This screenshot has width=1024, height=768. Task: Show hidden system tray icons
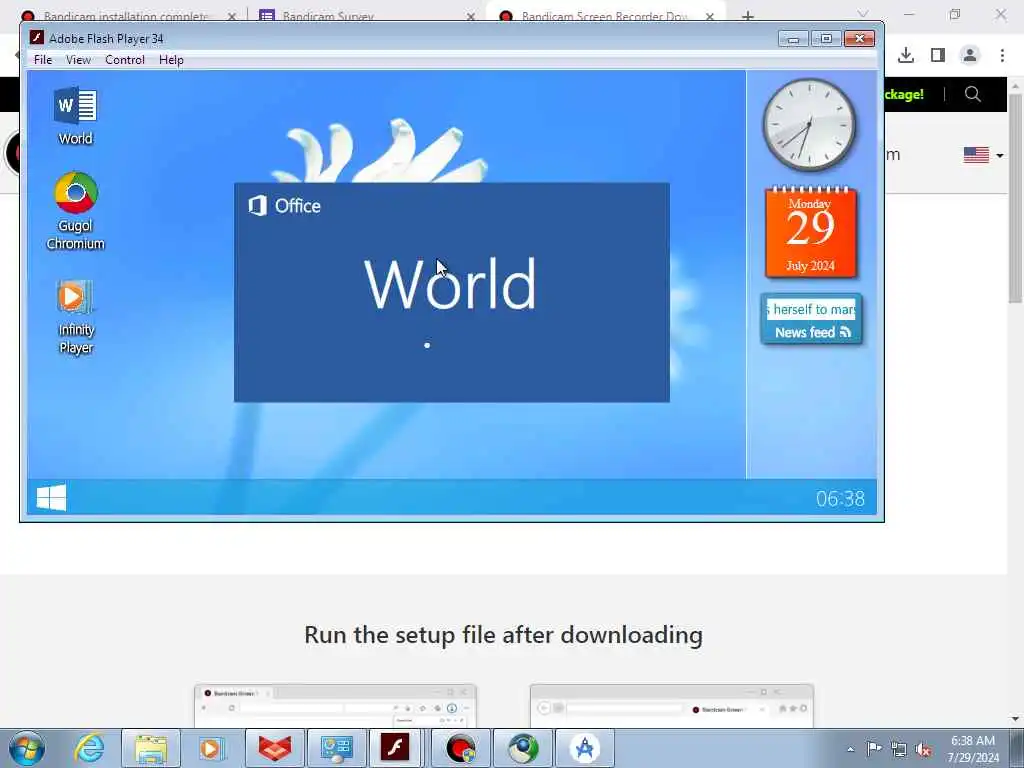850,749
